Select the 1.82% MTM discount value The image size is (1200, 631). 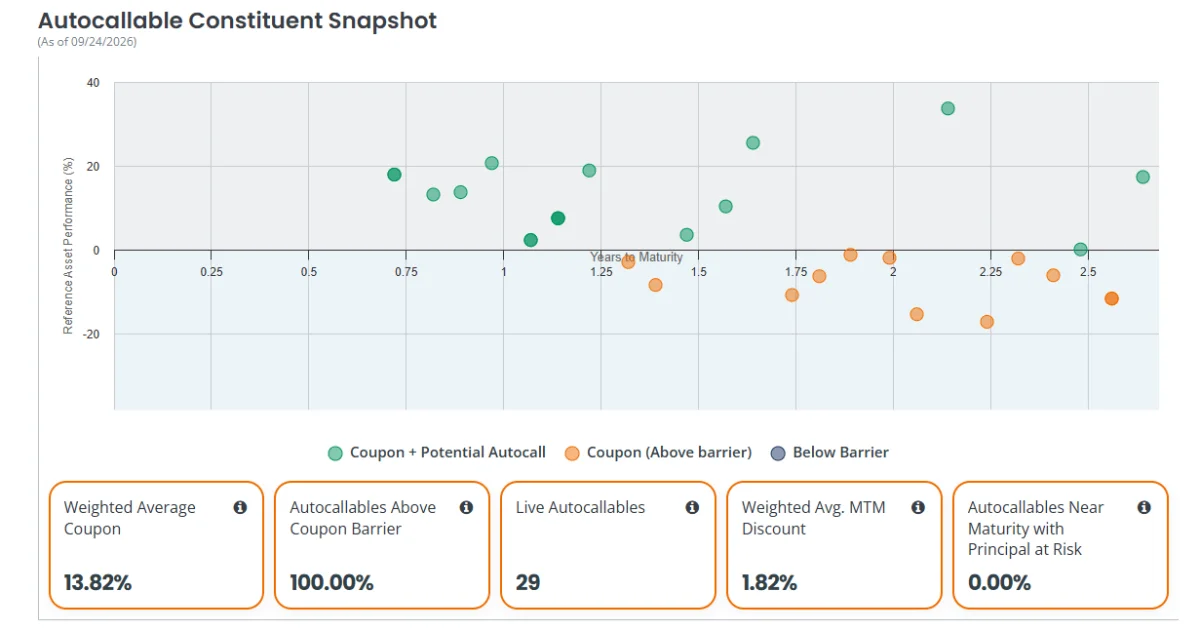click(769, 583)
